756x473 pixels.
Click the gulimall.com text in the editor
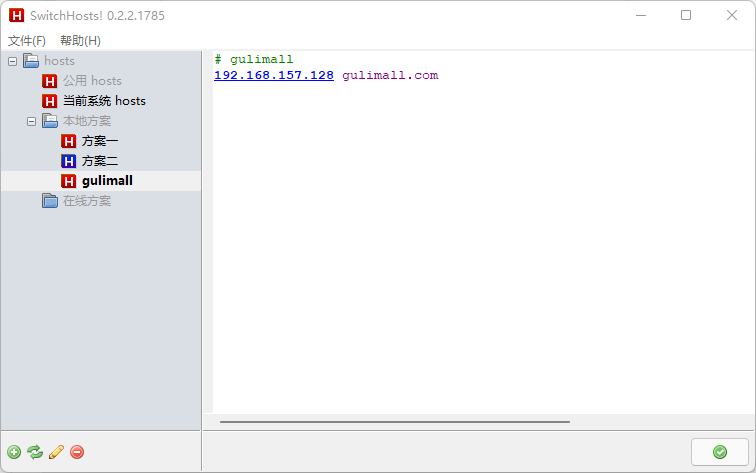point(390,75)
